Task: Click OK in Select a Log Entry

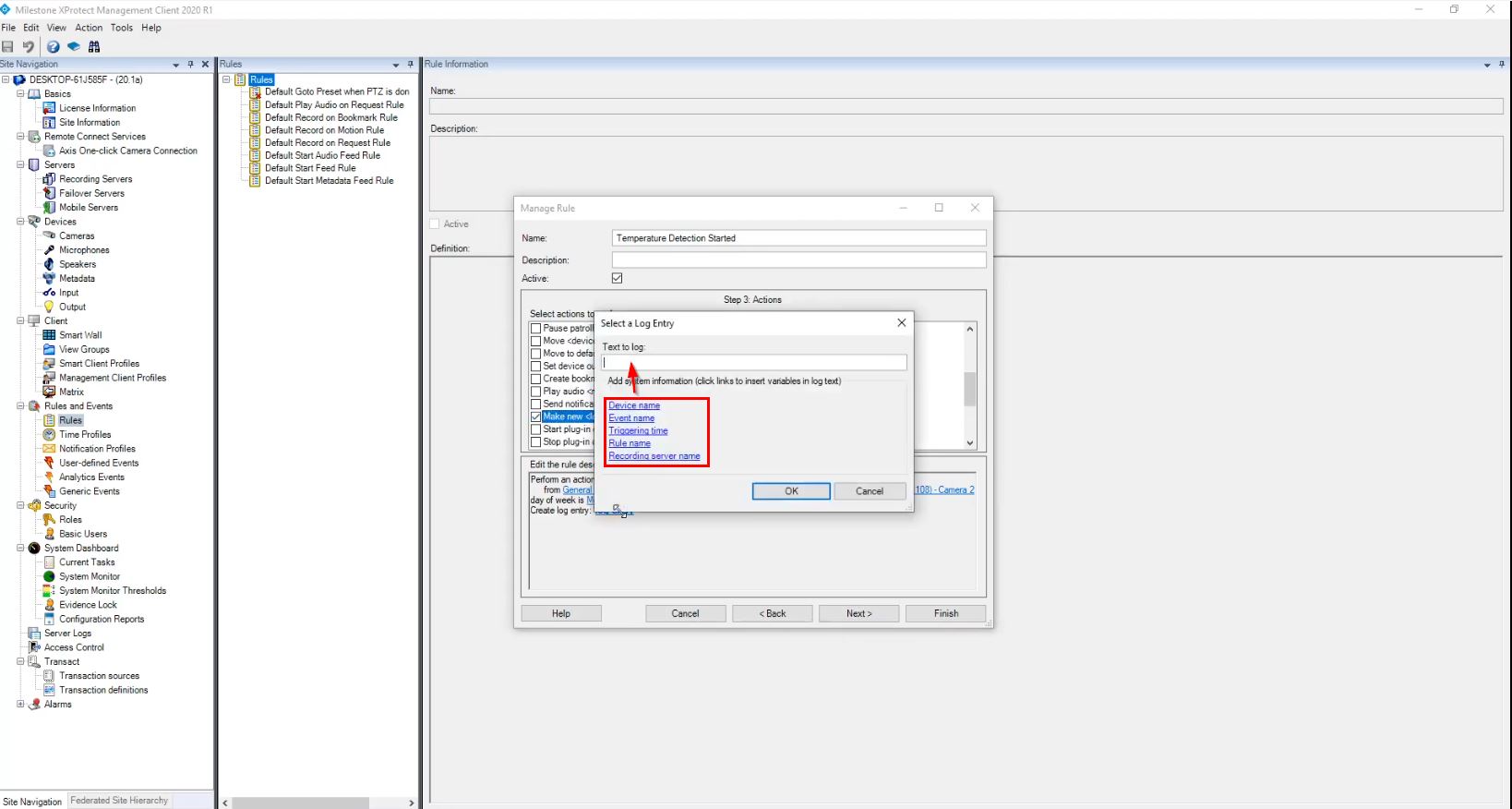Action: [x=791, y=491]
